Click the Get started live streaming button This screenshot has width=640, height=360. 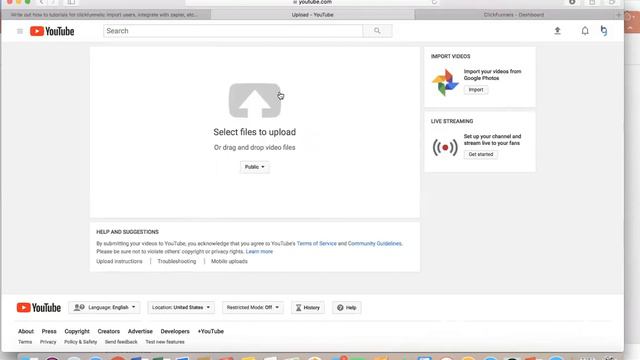coord(481,154)
